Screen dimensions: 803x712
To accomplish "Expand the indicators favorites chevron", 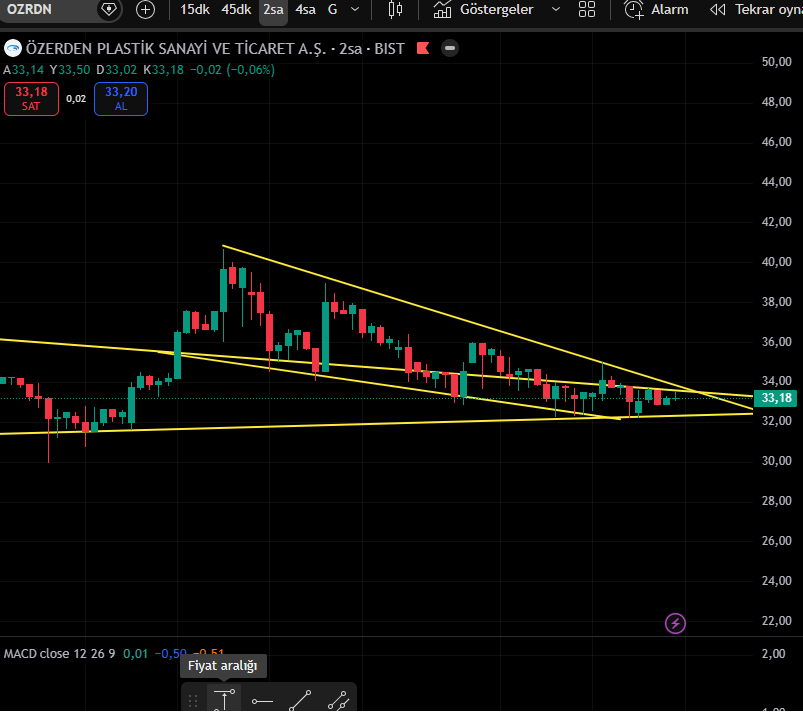I will pos(556,9).
